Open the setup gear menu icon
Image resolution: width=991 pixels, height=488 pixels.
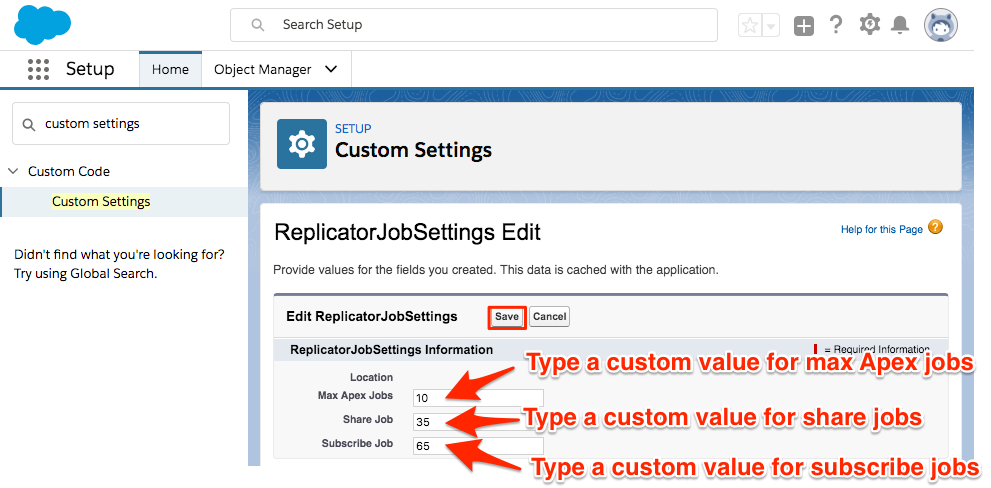[x=870, y=25]
